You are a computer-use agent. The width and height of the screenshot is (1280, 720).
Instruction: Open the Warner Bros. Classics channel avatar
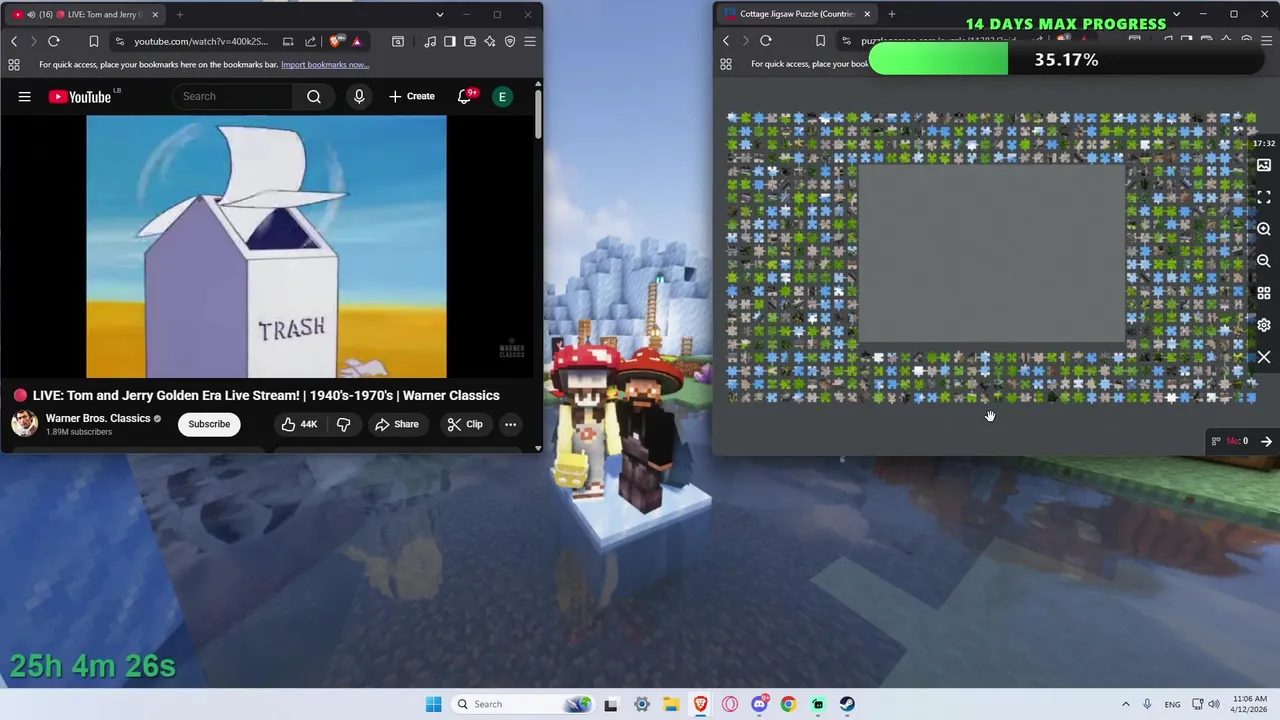click(x=24, y=424)
